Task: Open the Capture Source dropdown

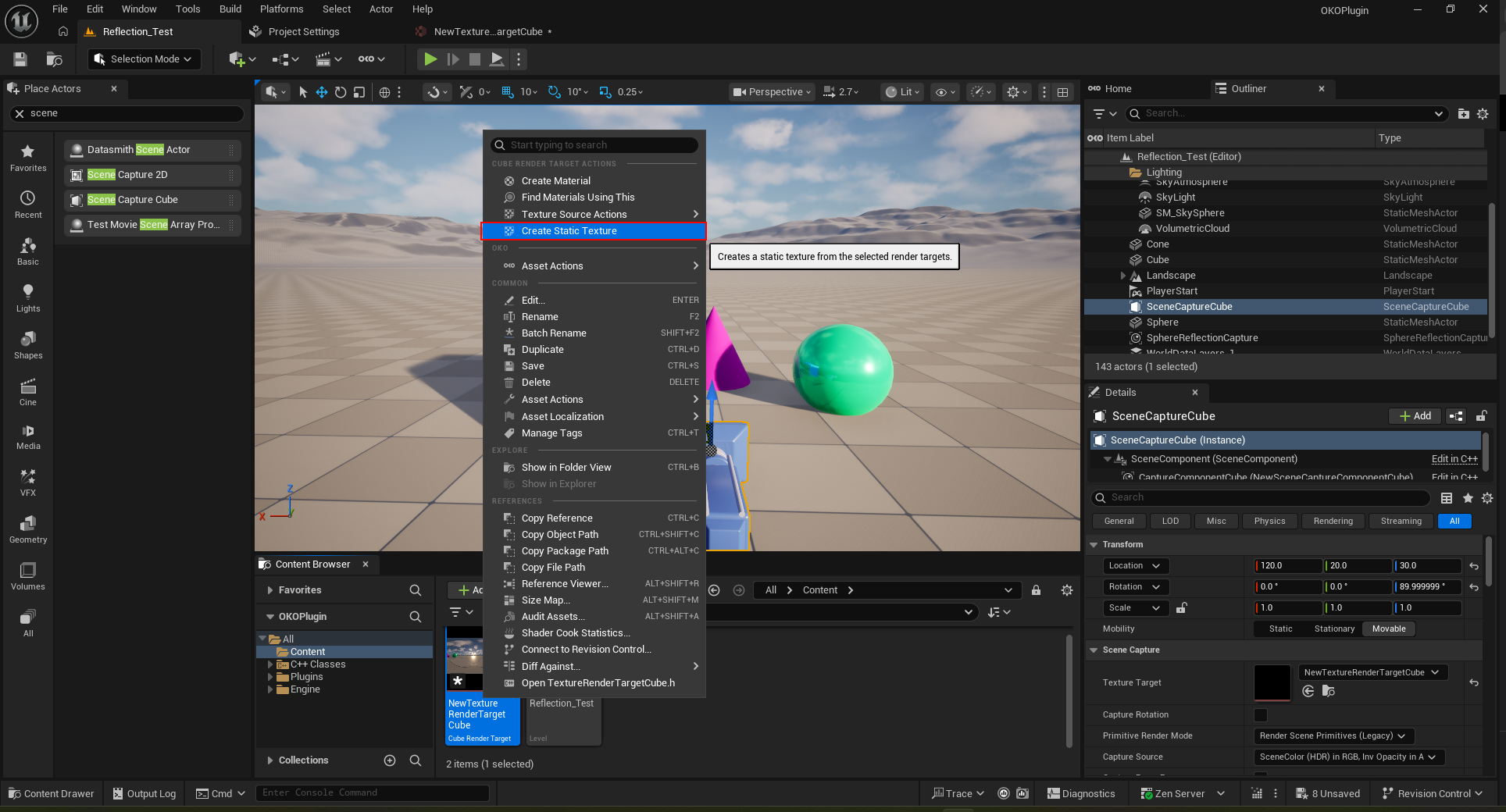Action: (1348, 757)
